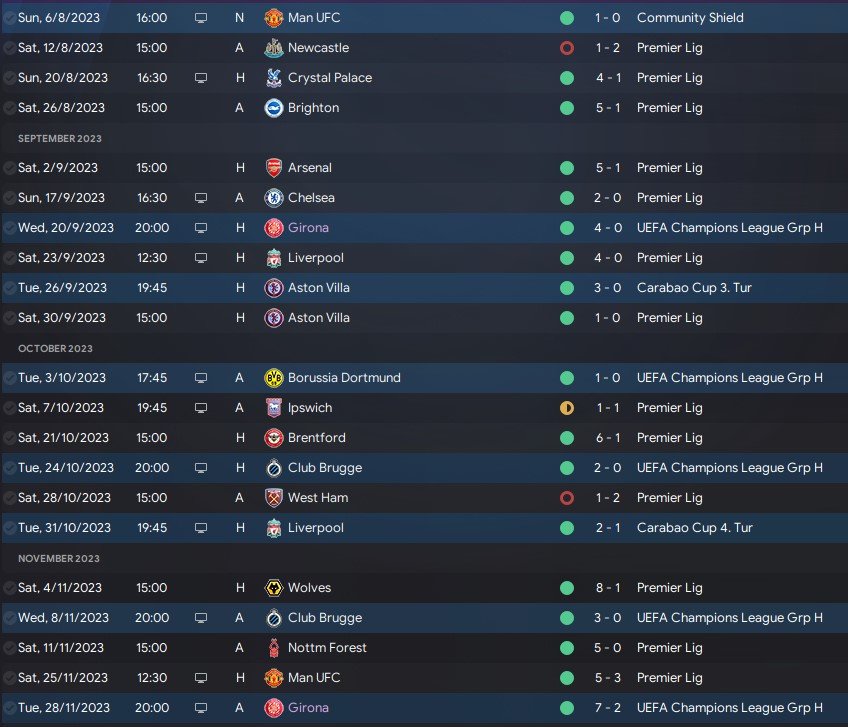Click the Borussia Dortmund badge icon

coord(274,378)
